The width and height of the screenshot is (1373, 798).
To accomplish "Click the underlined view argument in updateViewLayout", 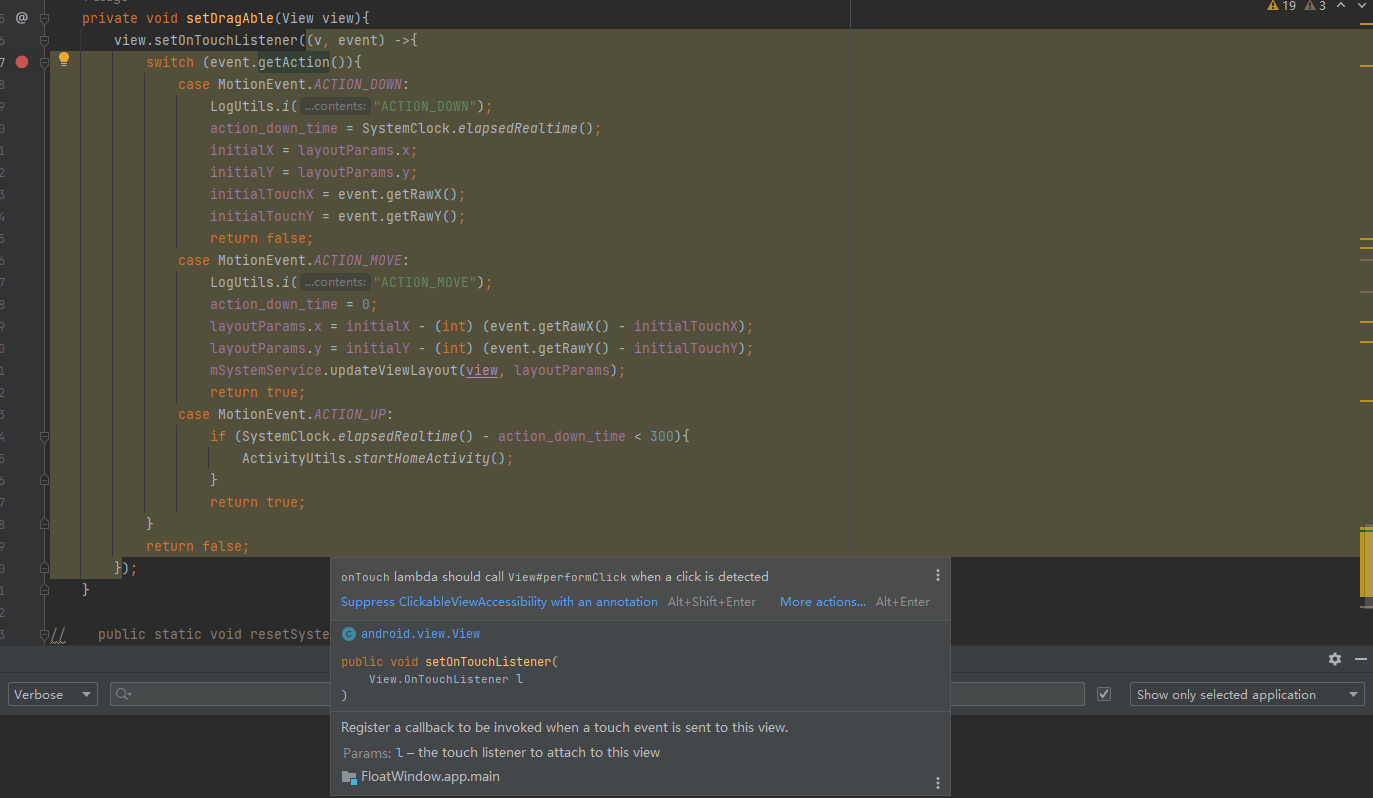I will point(482,370).
